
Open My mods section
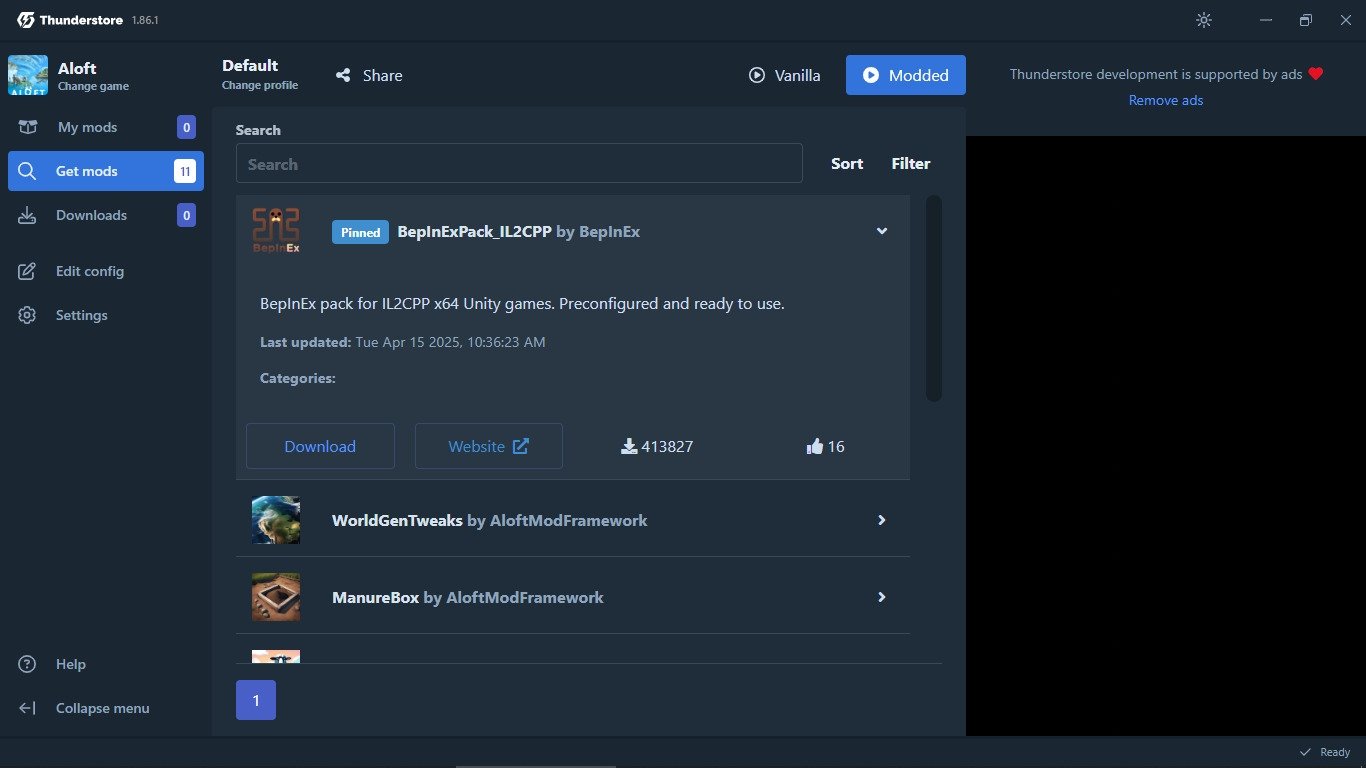coord(106,127)
